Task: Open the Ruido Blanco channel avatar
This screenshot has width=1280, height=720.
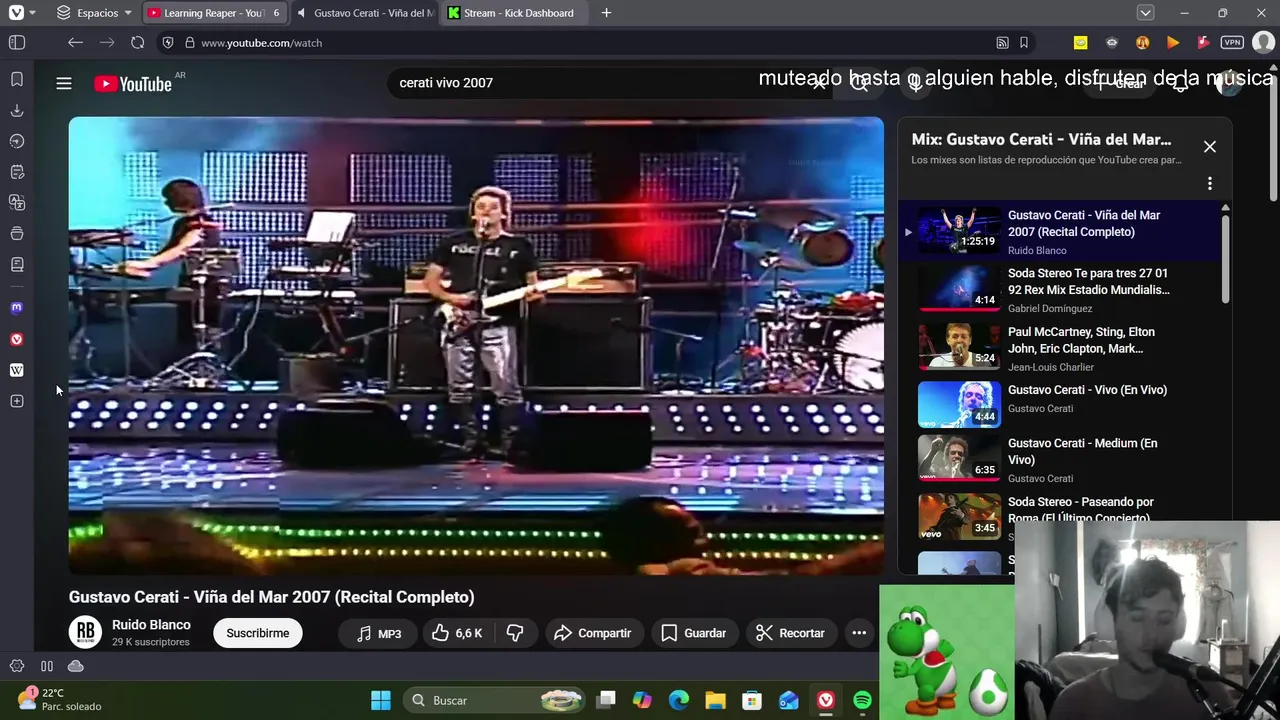Action: (x=85, y=632)
